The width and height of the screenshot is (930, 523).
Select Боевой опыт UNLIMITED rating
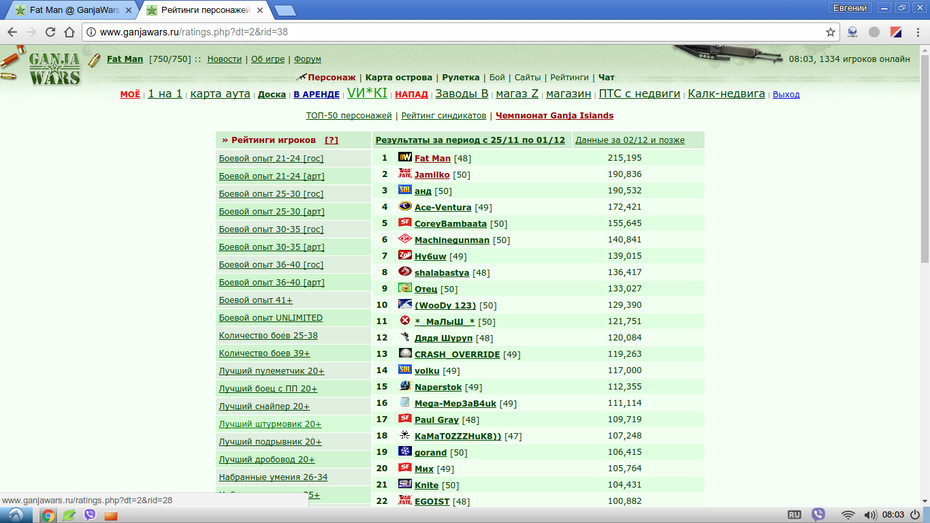270,318
